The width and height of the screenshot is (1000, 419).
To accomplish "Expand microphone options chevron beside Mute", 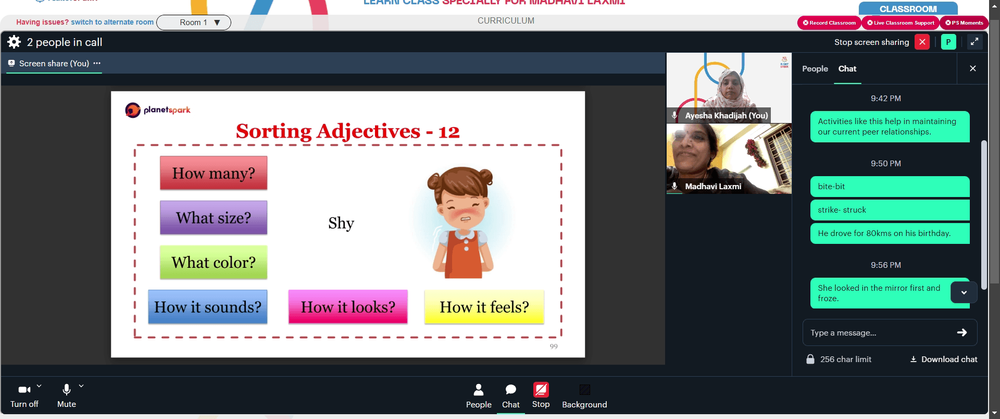I will coord(81,386).
